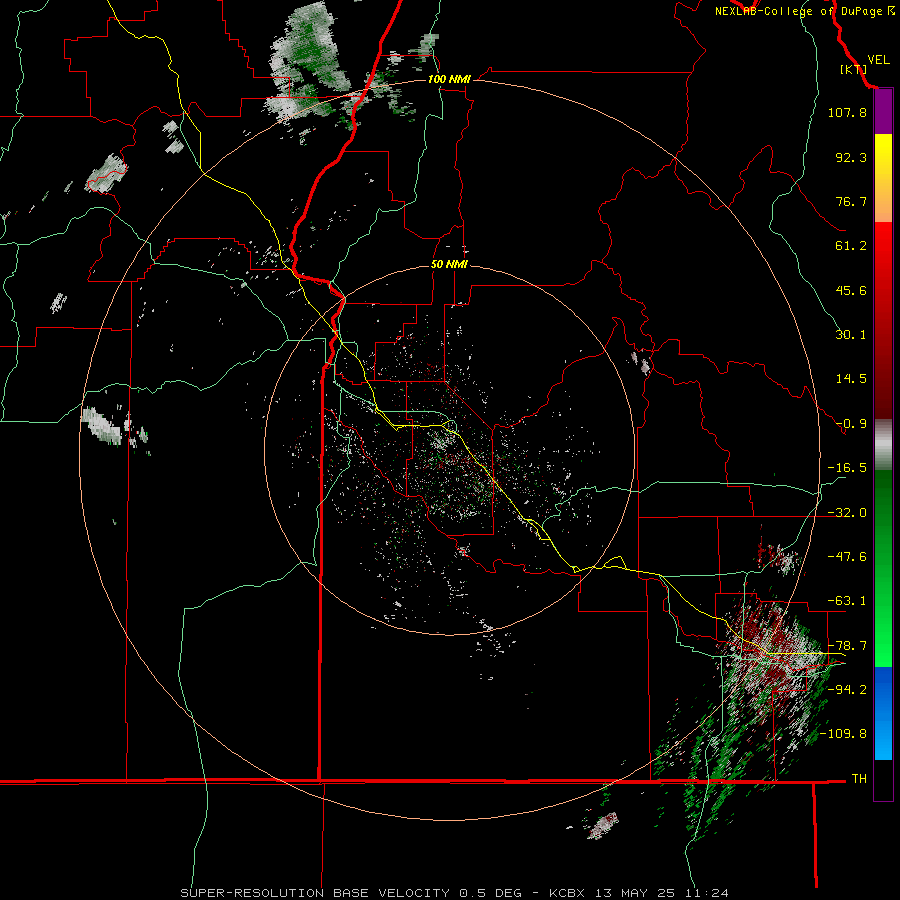Click the 61.2 velocity scale value

(x=851, y=246)
